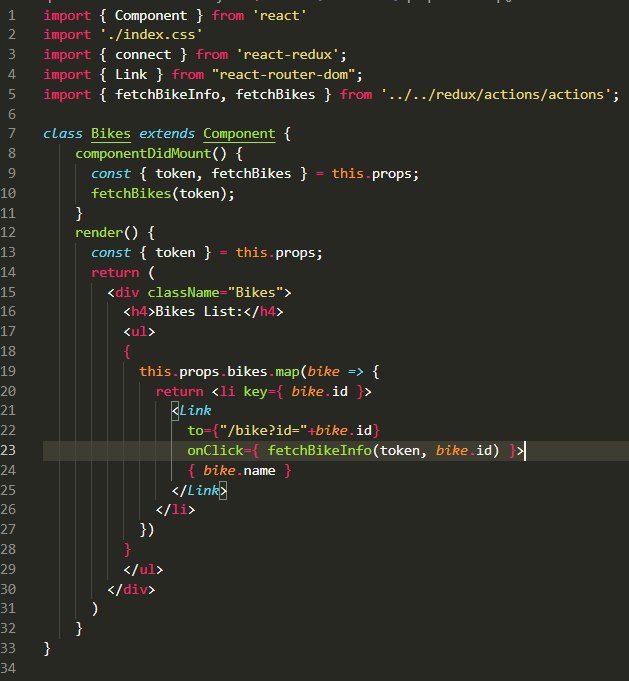The width and height of the screenshot is (629, 681).
Task: Click 'name' in bike.name on line 24
Action: click(x=259, y=470)
